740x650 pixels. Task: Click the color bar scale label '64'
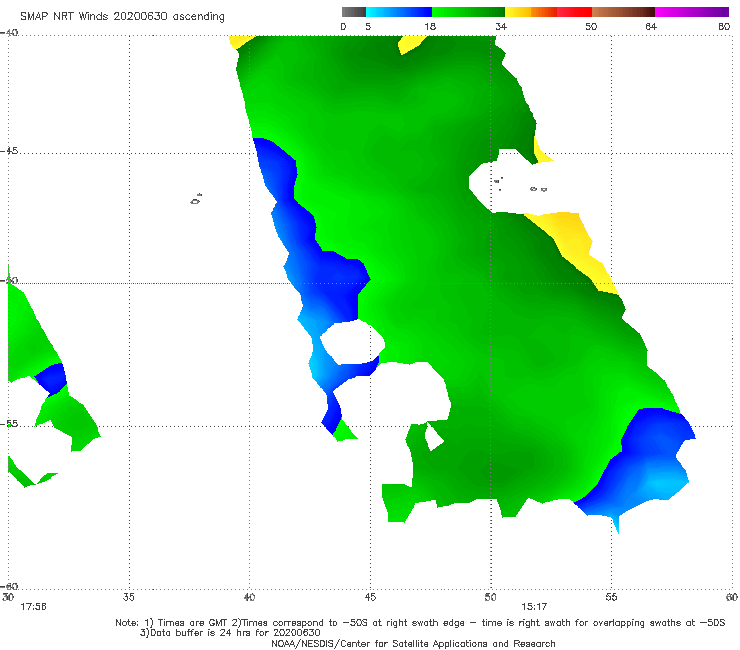[x=651, y=26]
